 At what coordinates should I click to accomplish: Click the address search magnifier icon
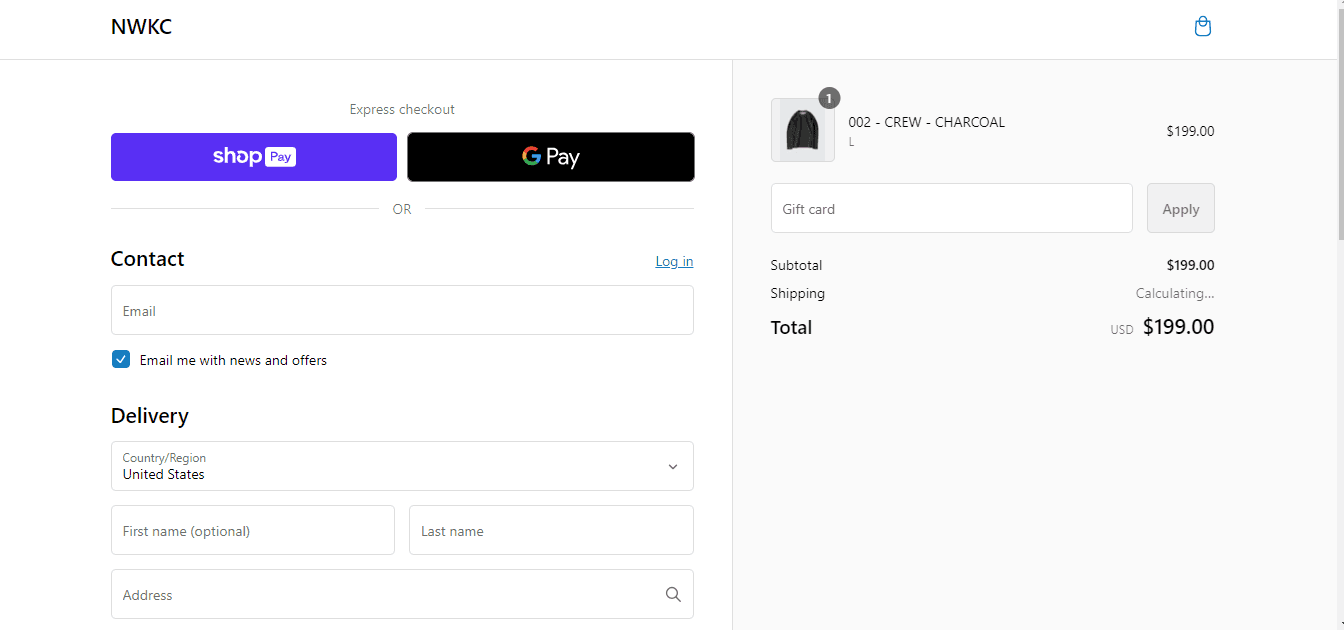(x=673, y=595)
